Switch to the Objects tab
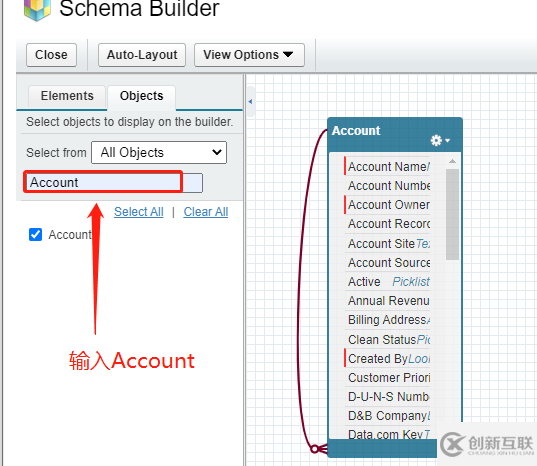Viewport: 537px width, 466px height. pos(141,96)
